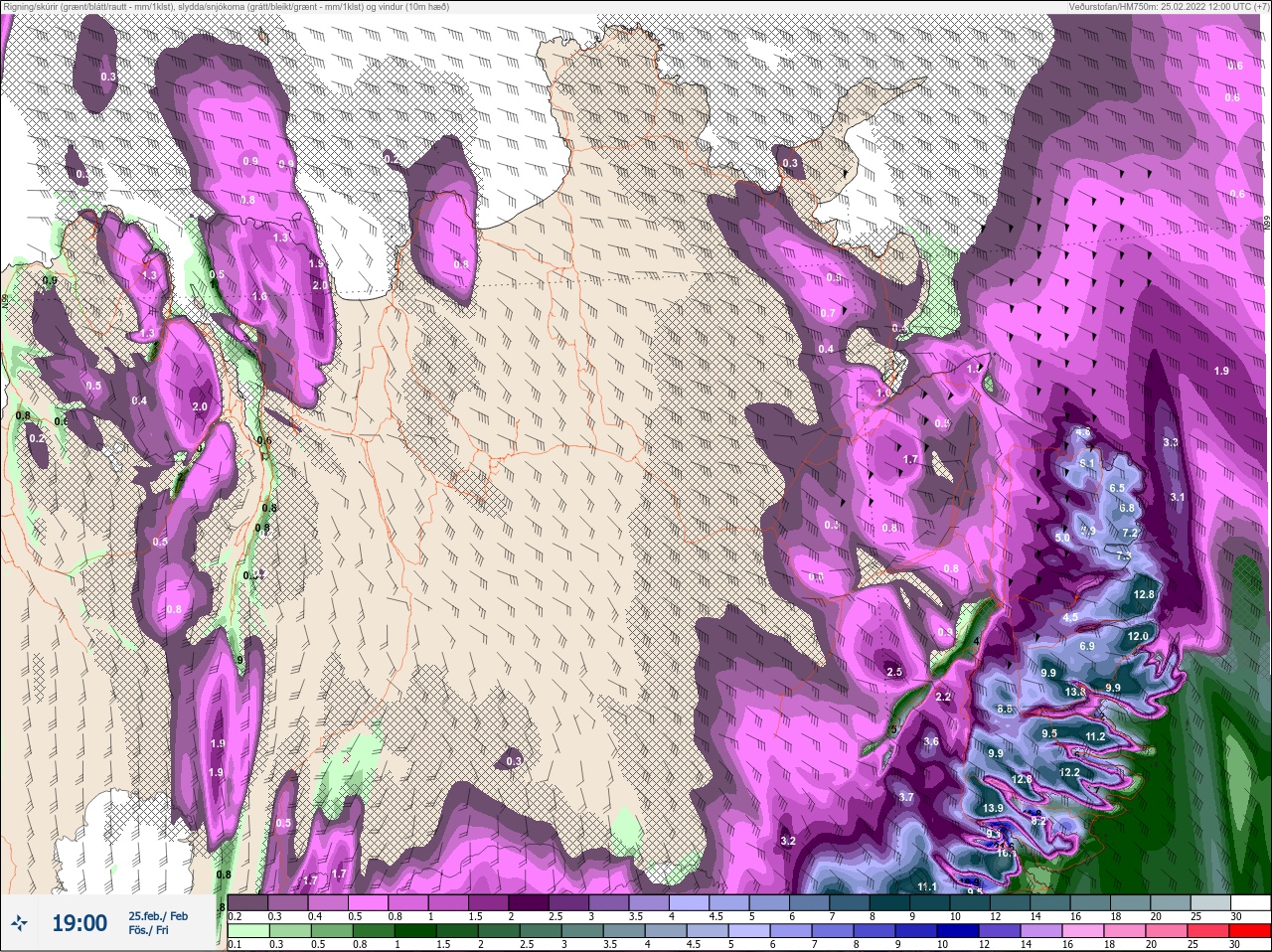Click the precipitation value 13.8 on the map

[1075, 692]
